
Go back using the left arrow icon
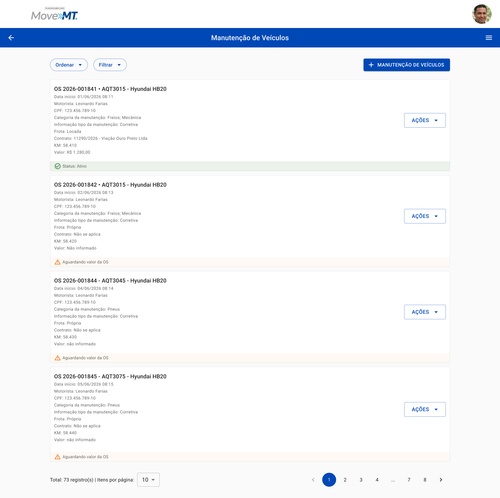(11, 38)
